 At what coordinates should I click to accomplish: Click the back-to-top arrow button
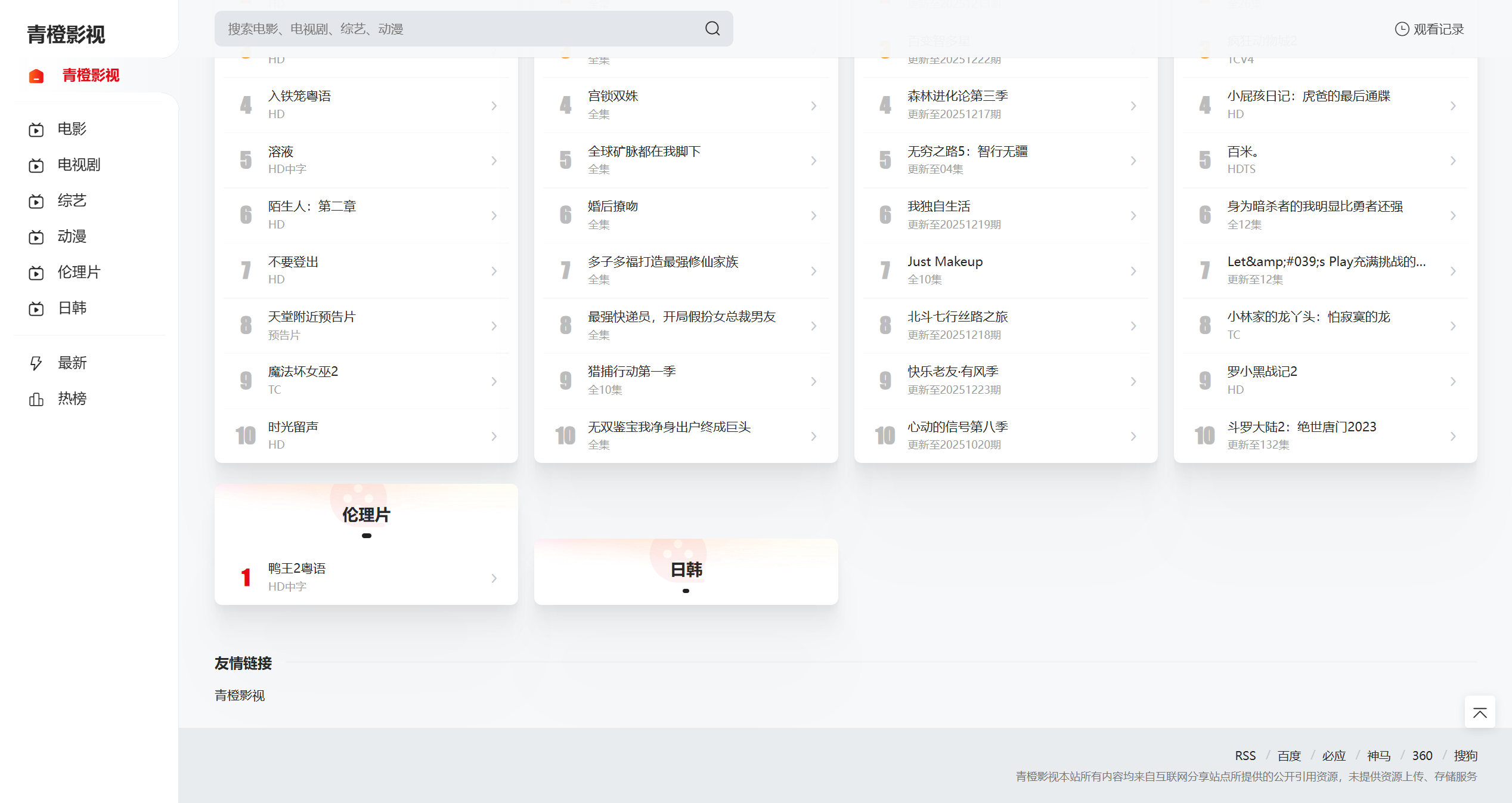(x=1480, y=712)
